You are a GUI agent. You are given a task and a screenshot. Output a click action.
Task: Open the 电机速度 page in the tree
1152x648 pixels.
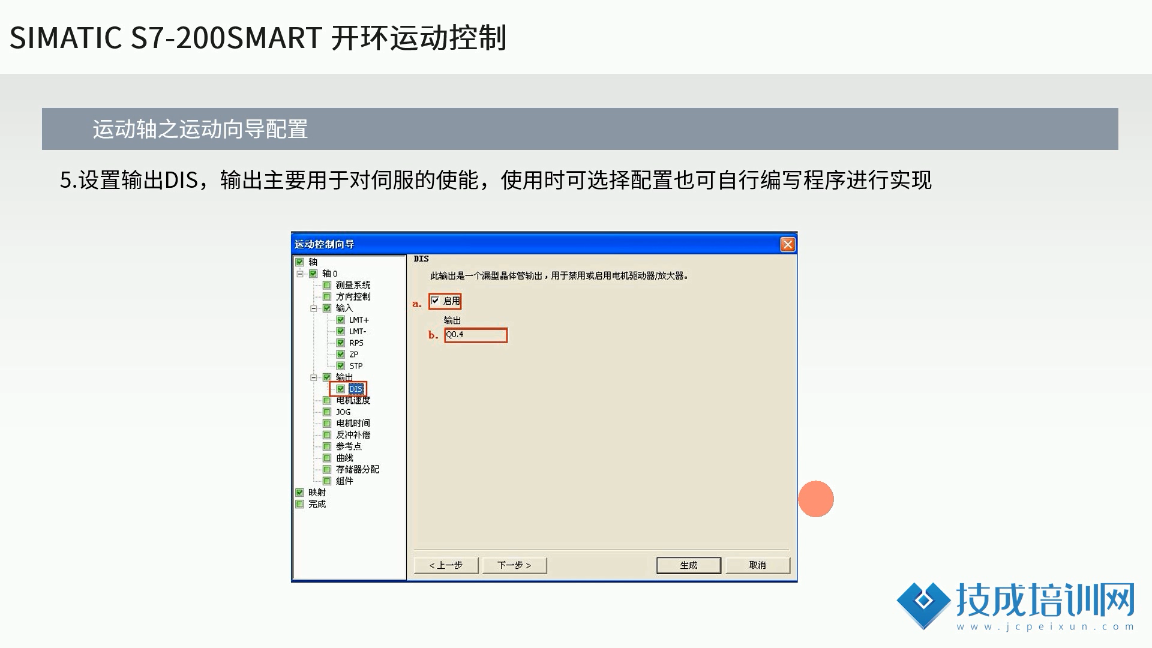(x=353, y=400)
